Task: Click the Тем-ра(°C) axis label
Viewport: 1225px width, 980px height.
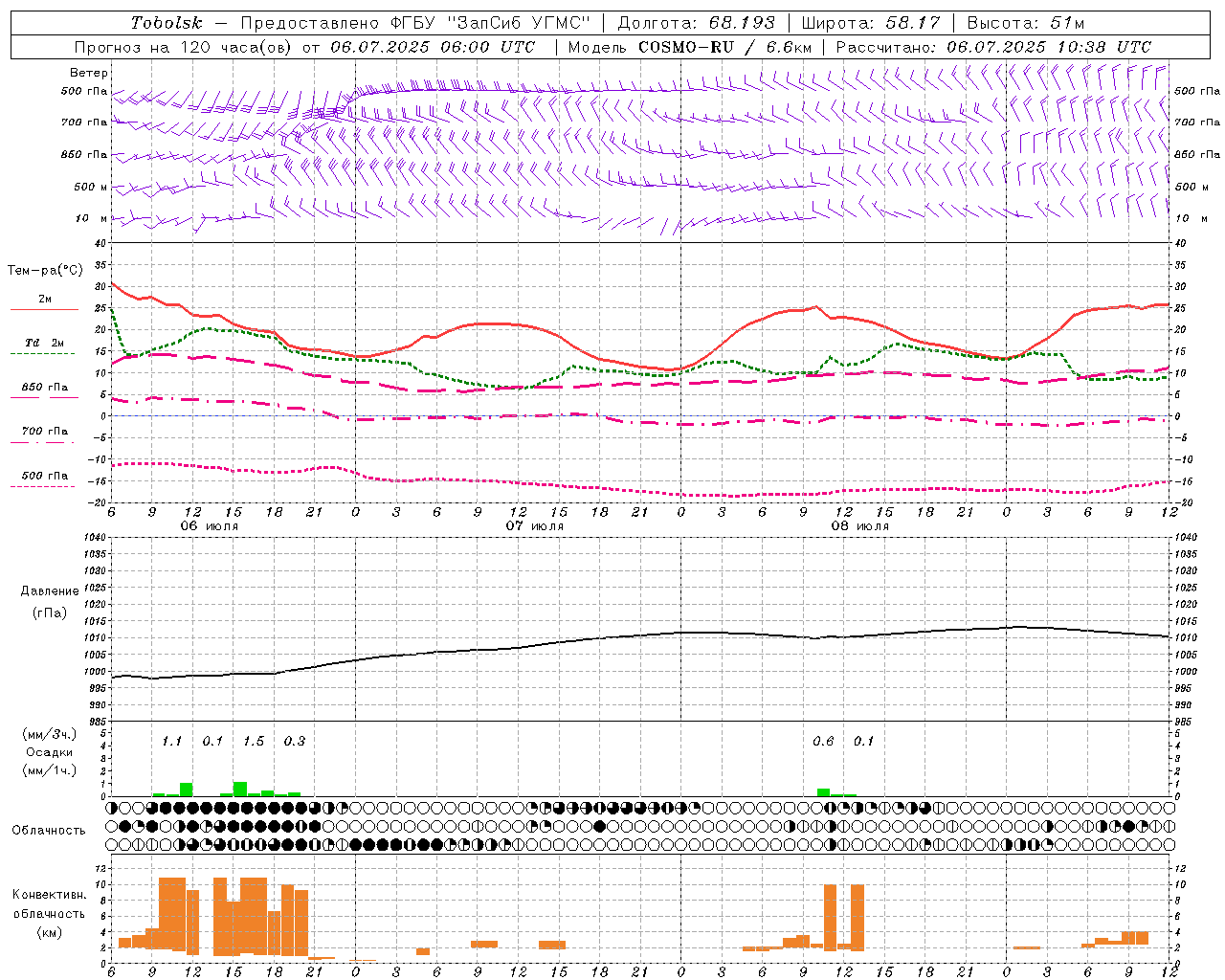Action: pyautogui.click(x=45, y=271)
